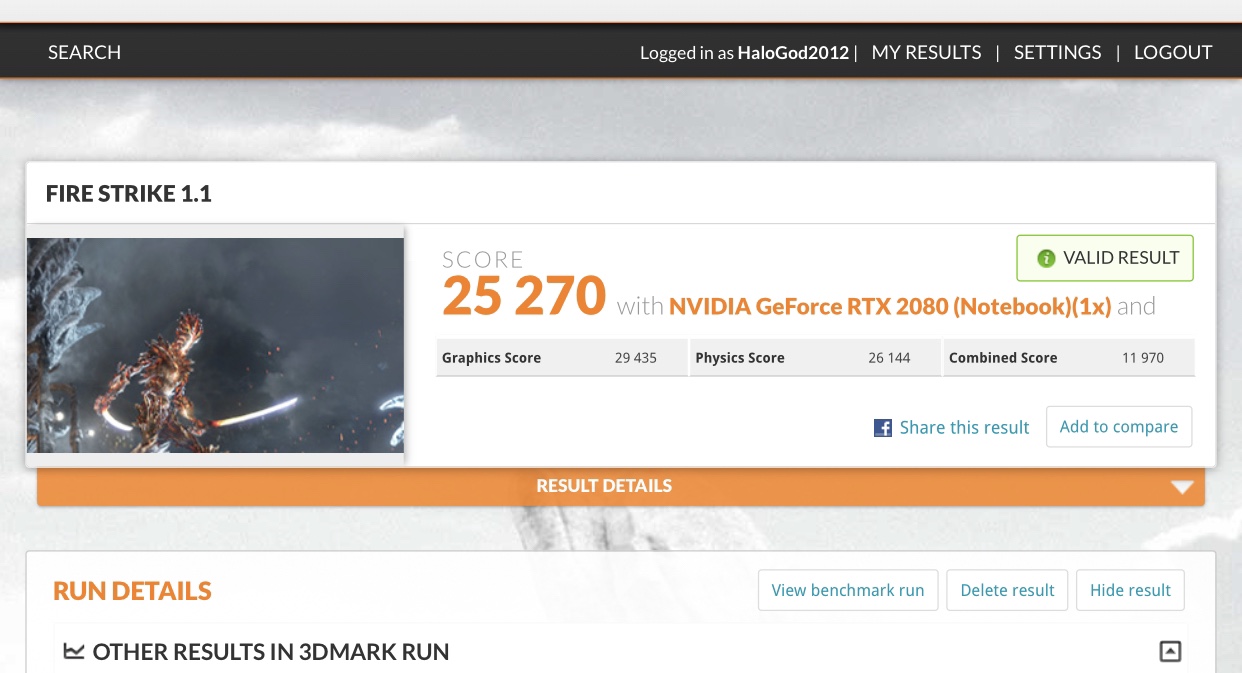Click the Fire Strike benchmark thumbnail image
The image size is (1242, 673).
pyautogui.click(x=215, y=345)
